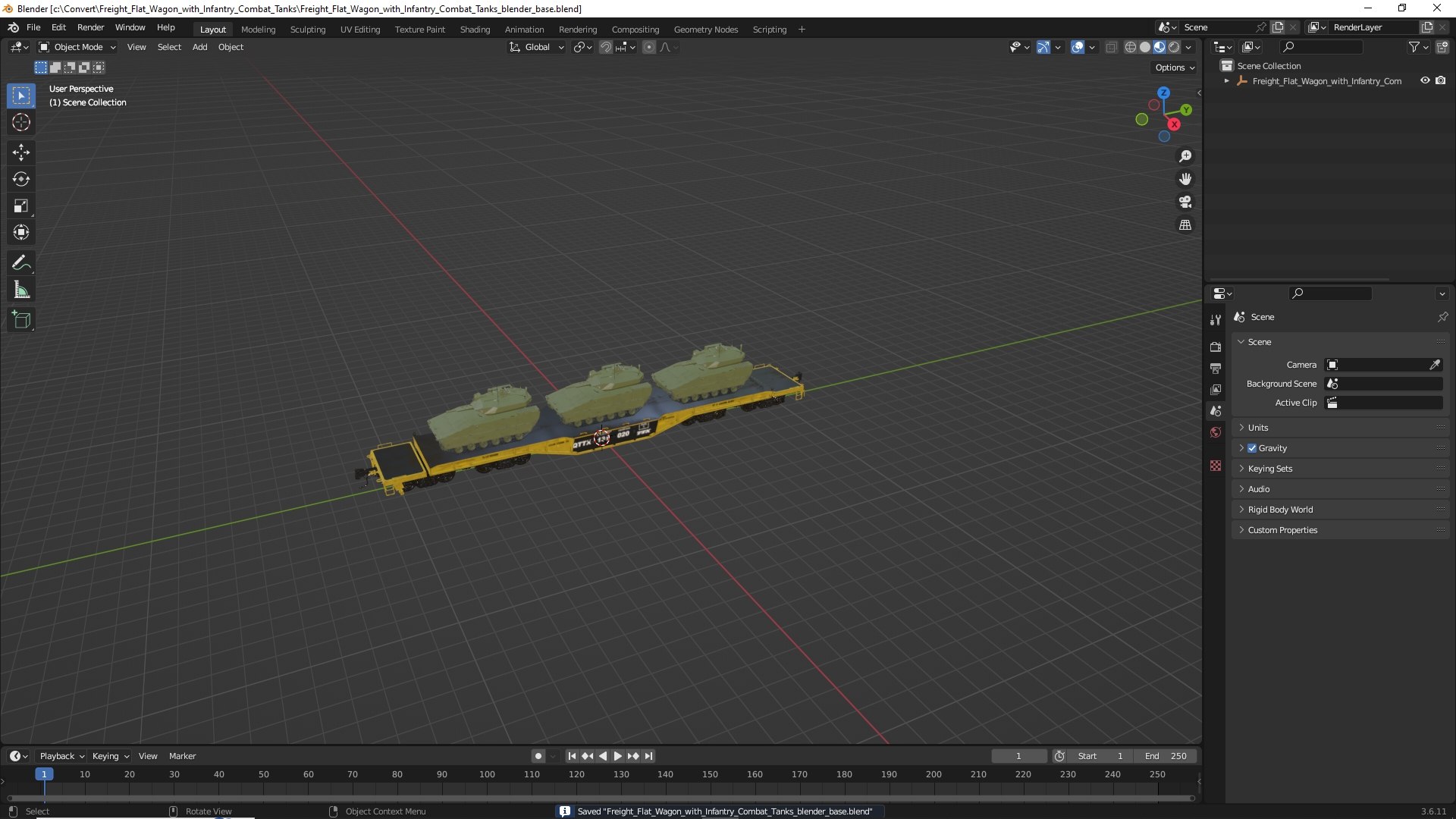Activate the Rotate tool

(x=21, y=179)
